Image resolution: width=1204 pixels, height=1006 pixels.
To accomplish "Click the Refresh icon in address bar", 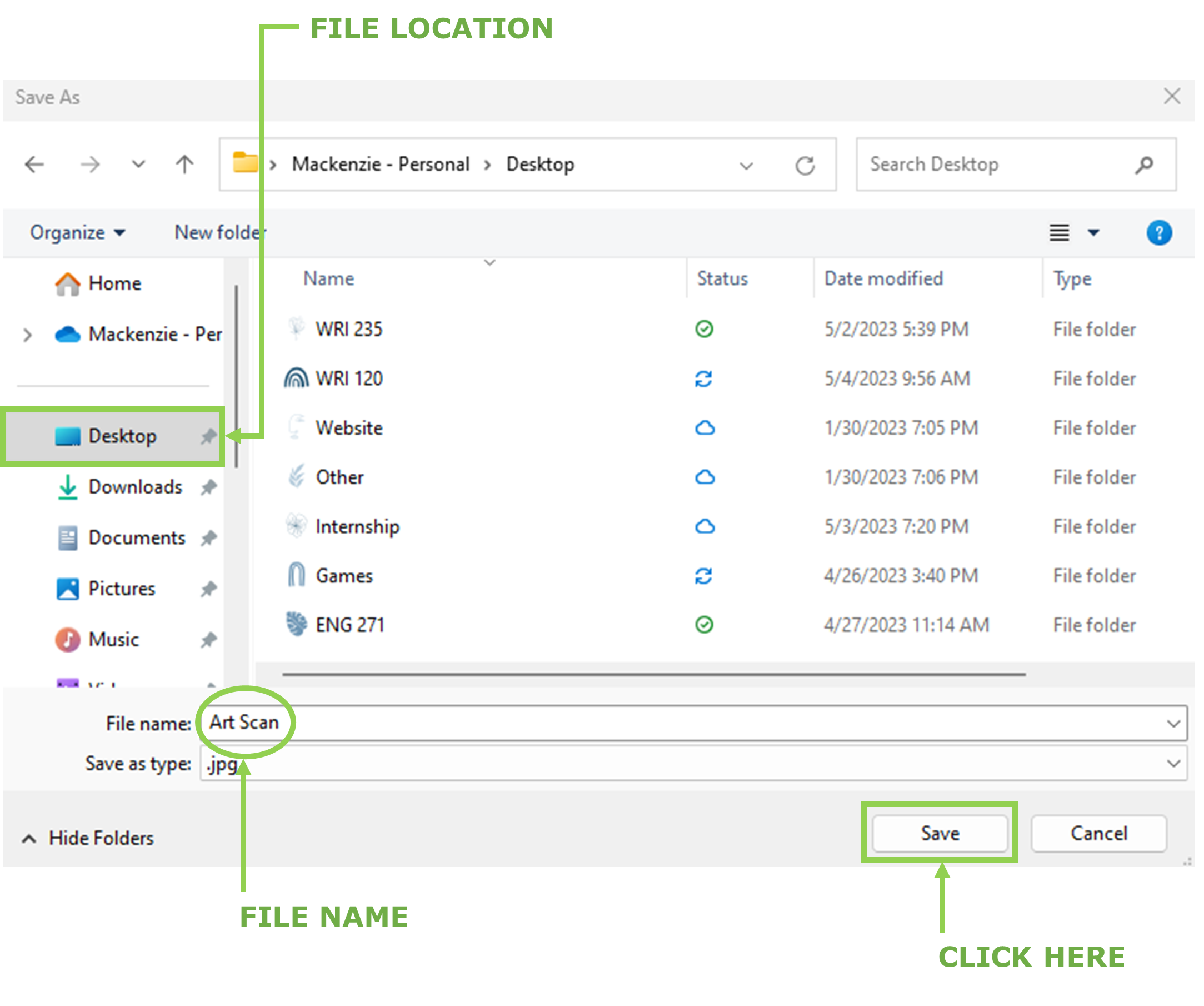I will (805, 166).
